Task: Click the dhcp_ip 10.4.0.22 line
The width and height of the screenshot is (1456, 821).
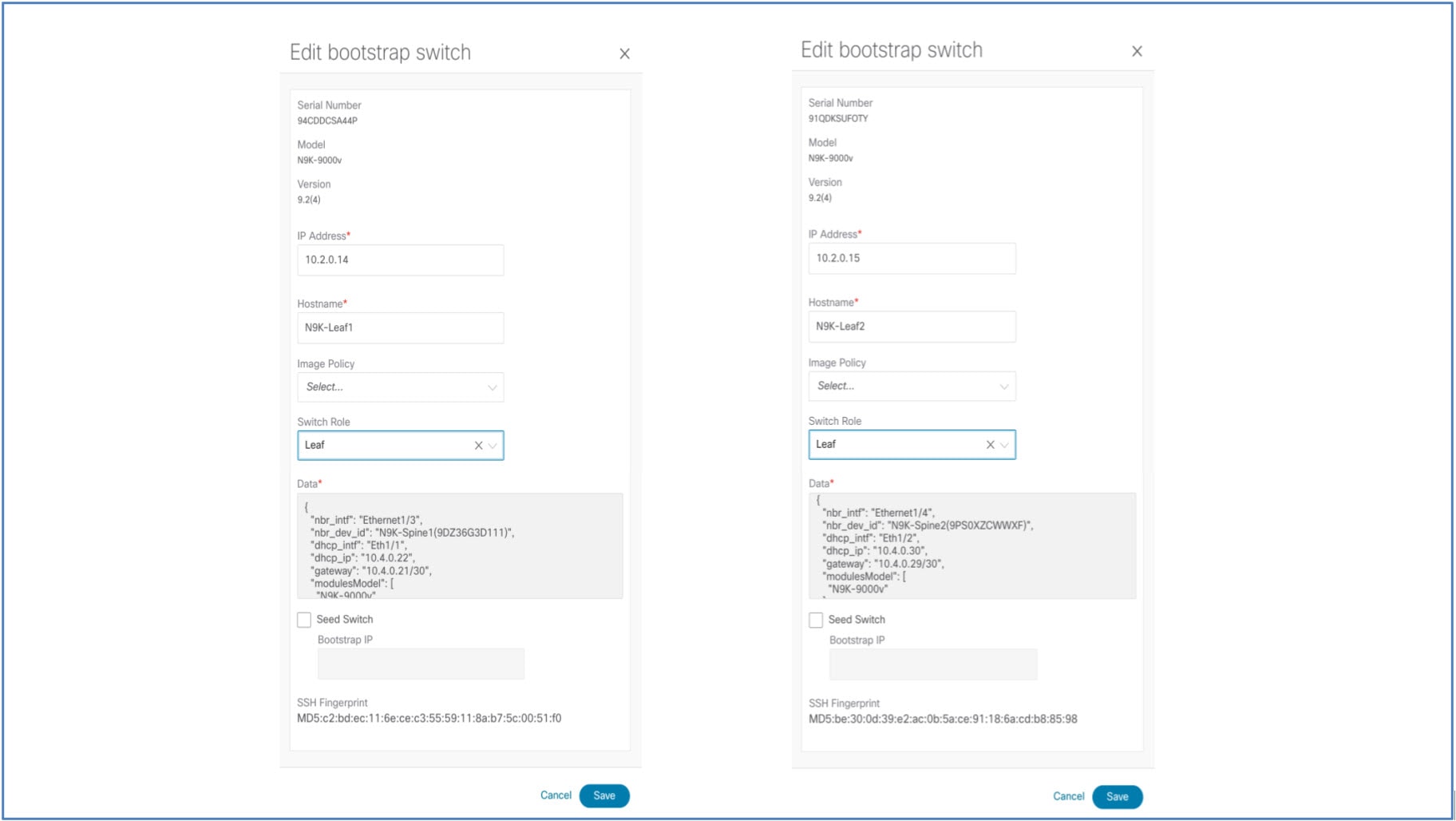Action: 362,558
